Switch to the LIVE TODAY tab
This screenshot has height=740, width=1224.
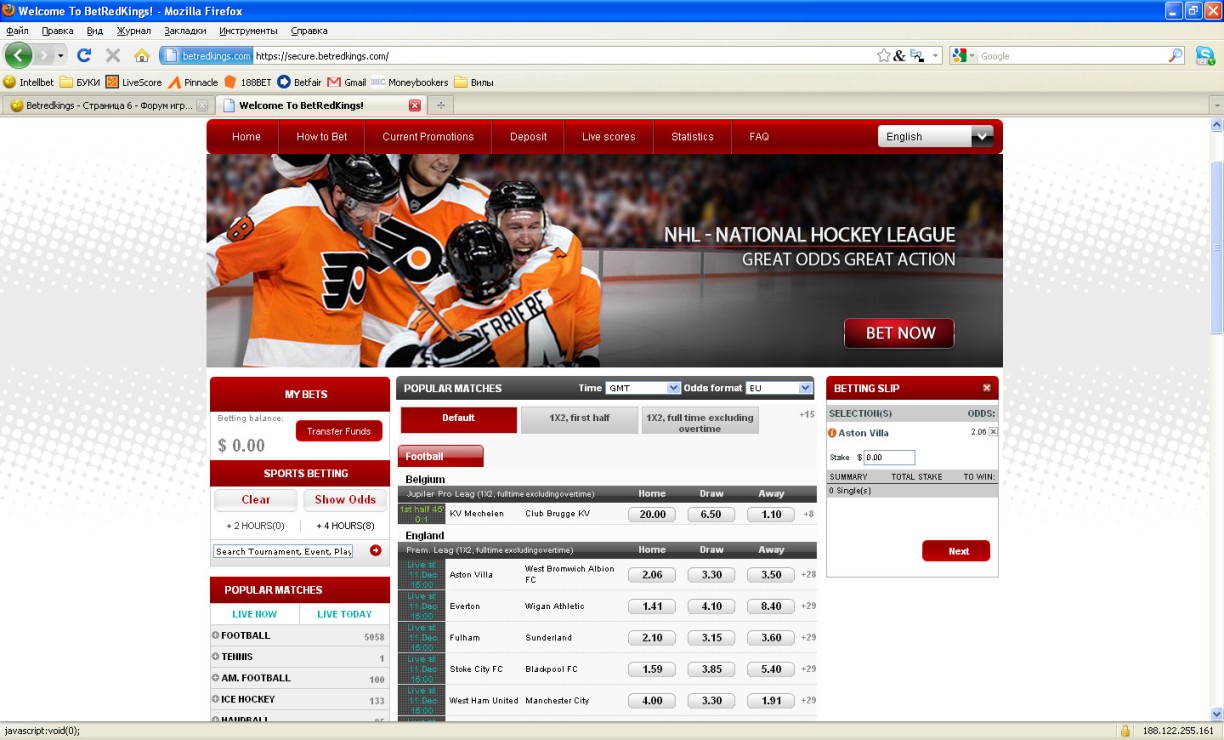(x=344, y=614)
